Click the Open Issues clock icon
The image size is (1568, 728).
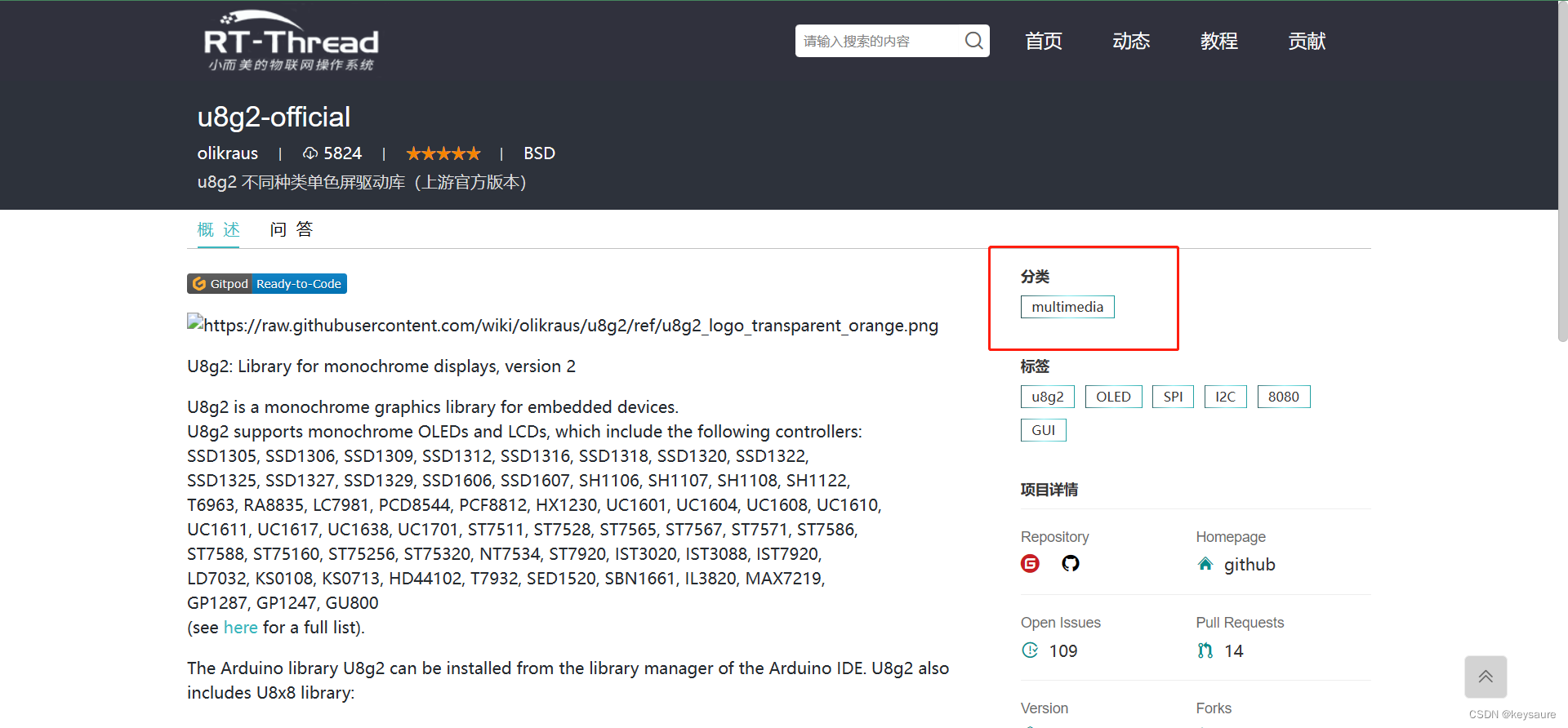1031,650
